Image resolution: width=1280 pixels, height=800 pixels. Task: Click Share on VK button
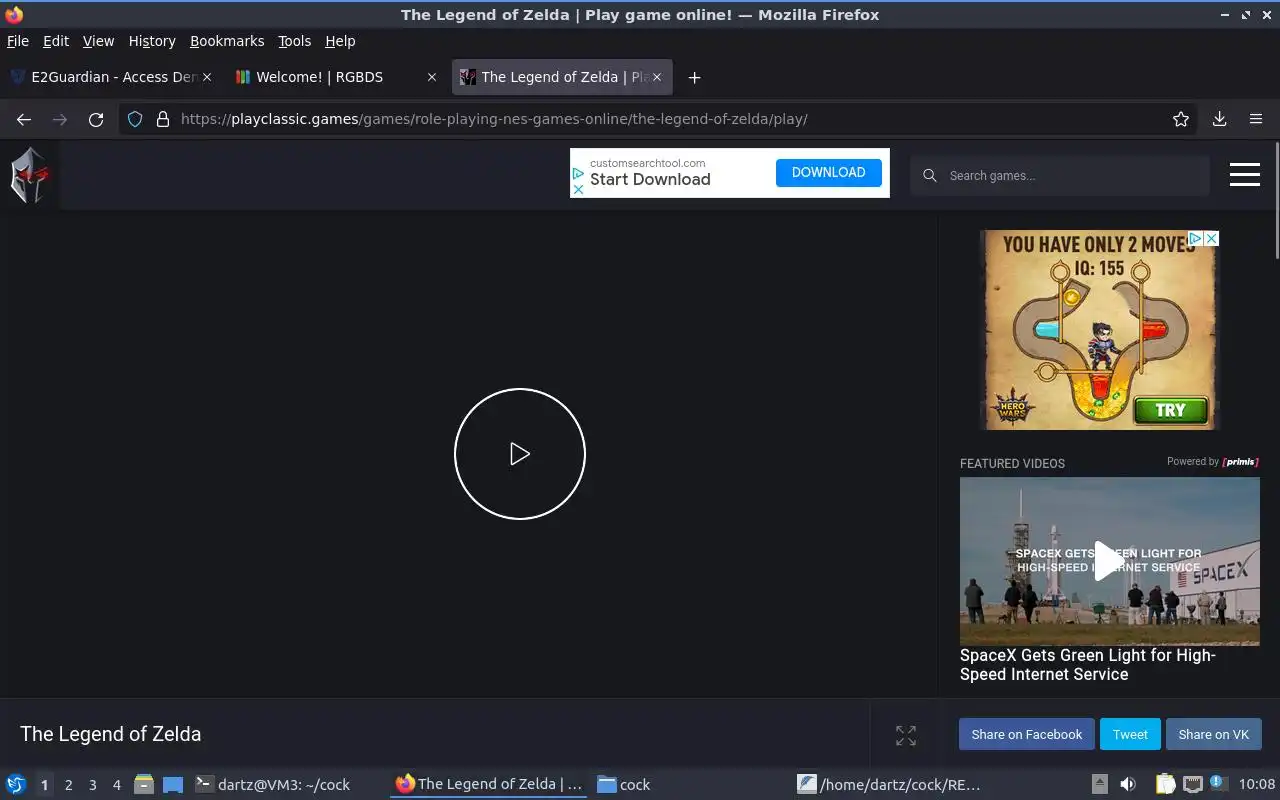click(x=1214, y=734)
